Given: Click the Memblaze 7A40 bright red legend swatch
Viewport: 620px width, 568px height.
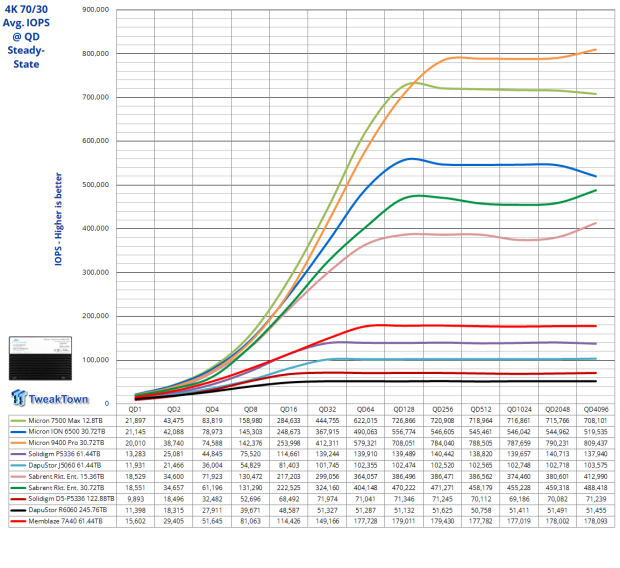Looking at the screenshot, I should (17, 521).
